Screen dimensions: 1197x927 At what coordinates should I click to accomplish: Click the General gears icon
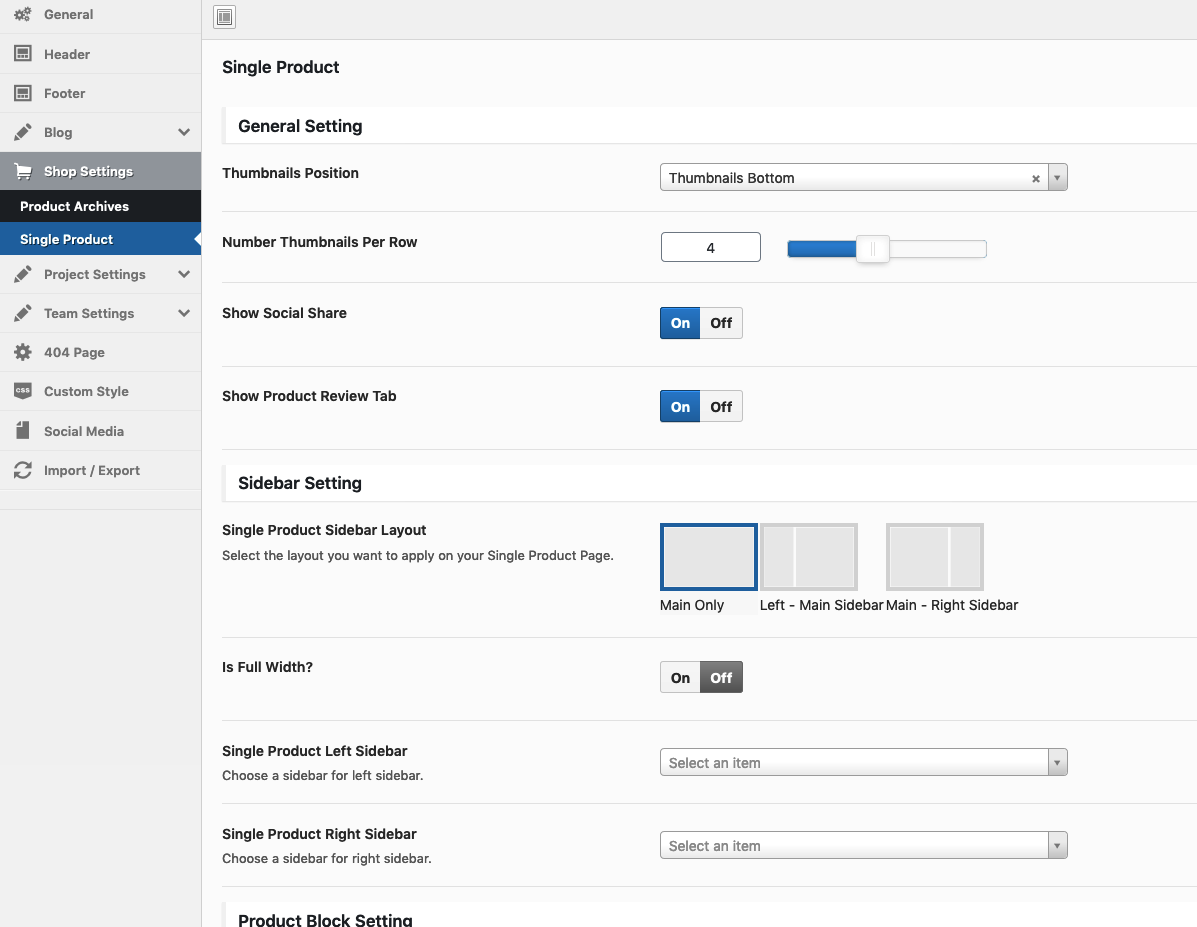coord(22,15)
